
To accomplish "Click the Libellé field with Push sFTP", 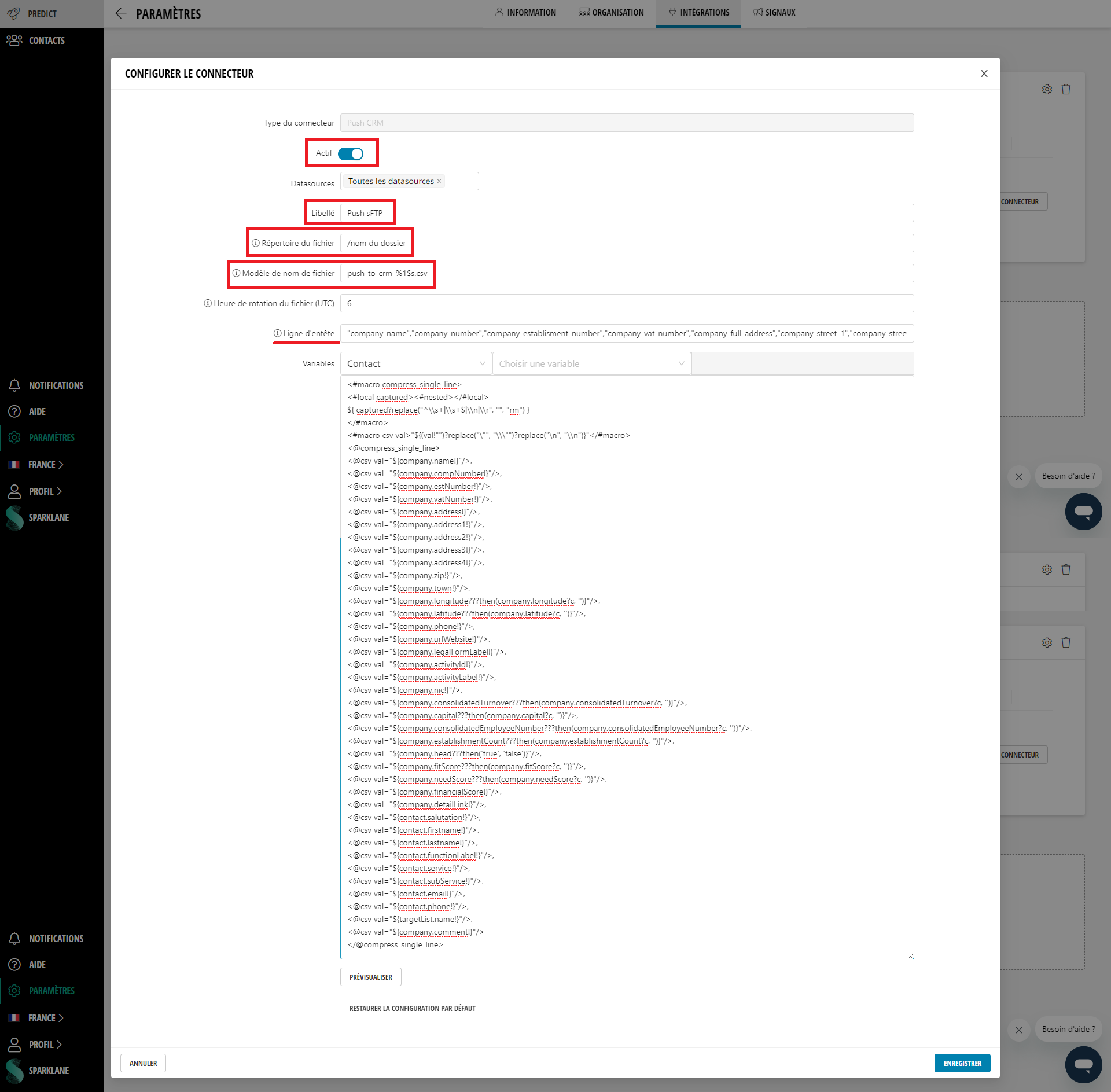I will click(x=627, y=213).
